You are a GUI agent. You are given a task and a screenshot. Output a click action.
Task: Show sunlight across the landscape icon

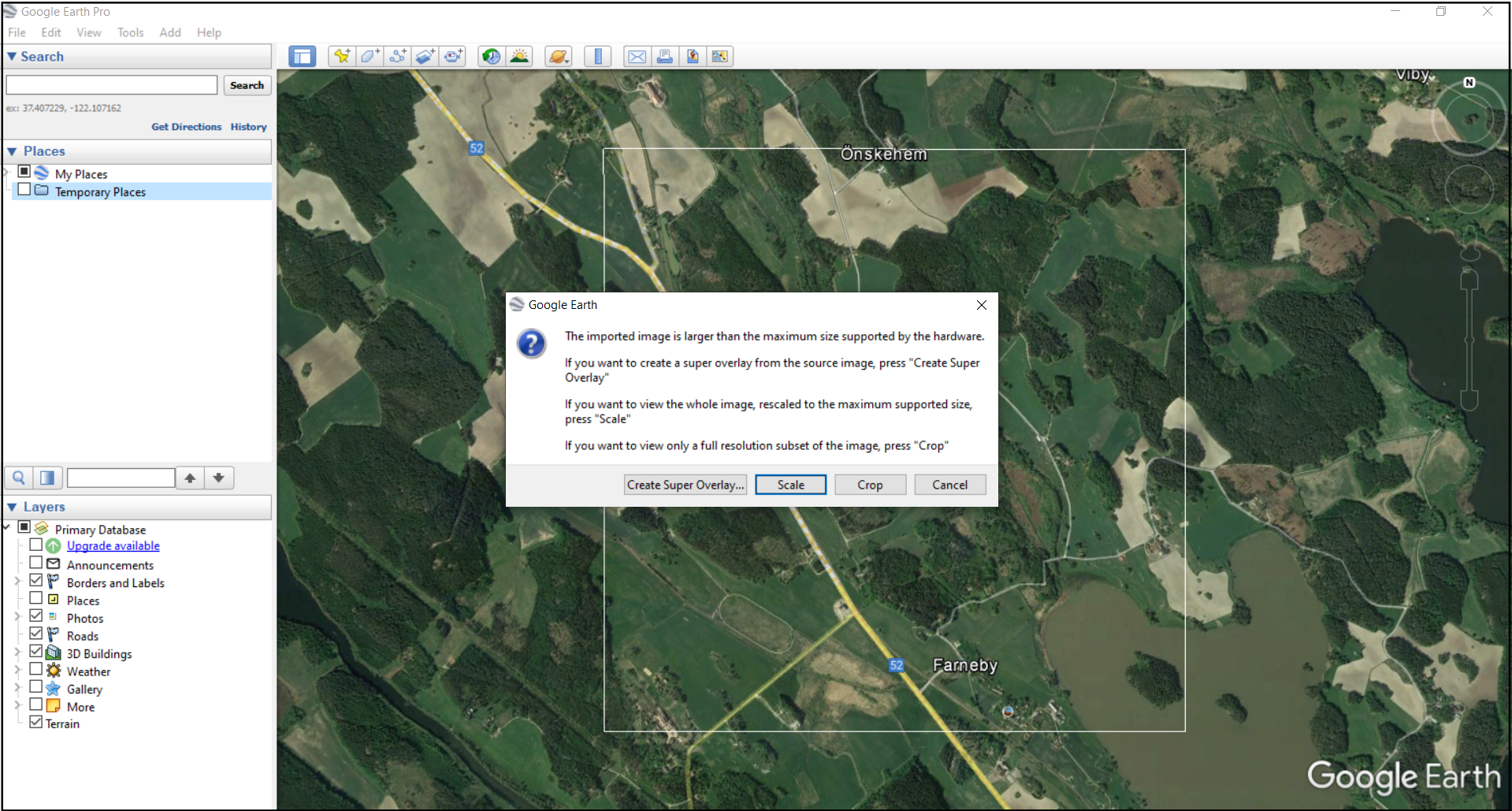[519, 57]
